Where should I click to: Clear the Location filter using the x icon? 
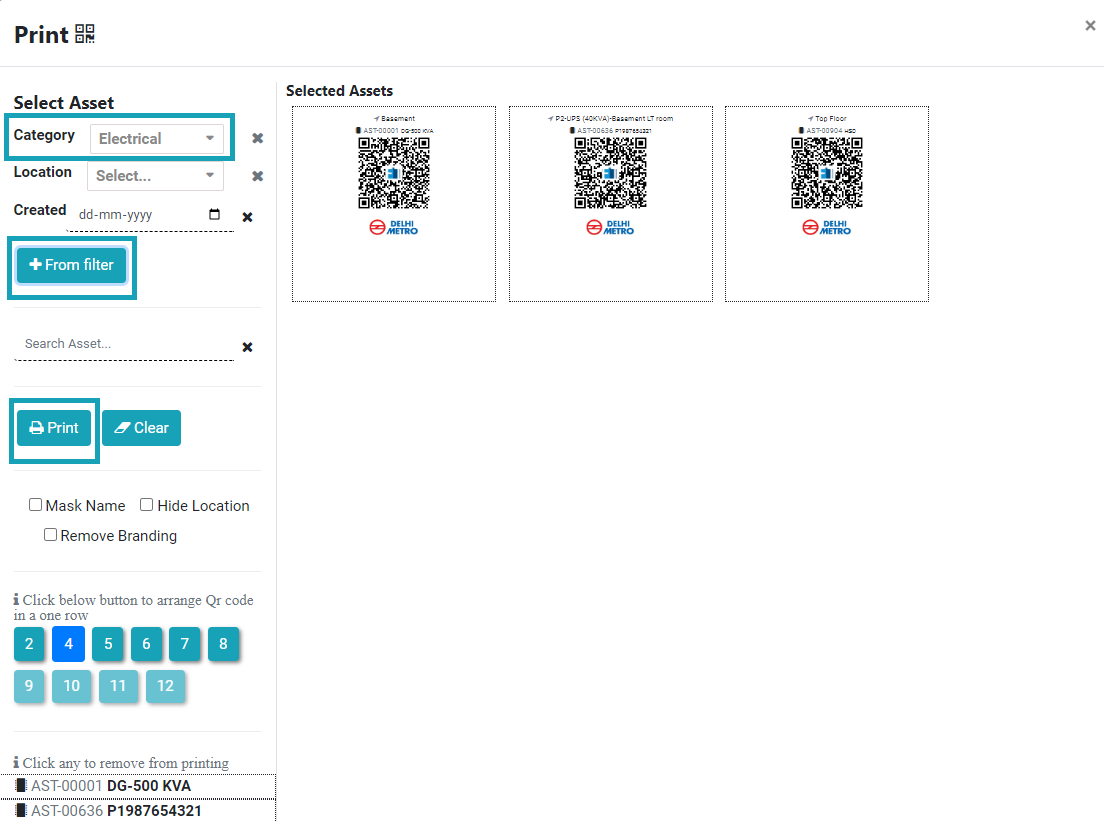pyautogui.click(x=257, y=176)
